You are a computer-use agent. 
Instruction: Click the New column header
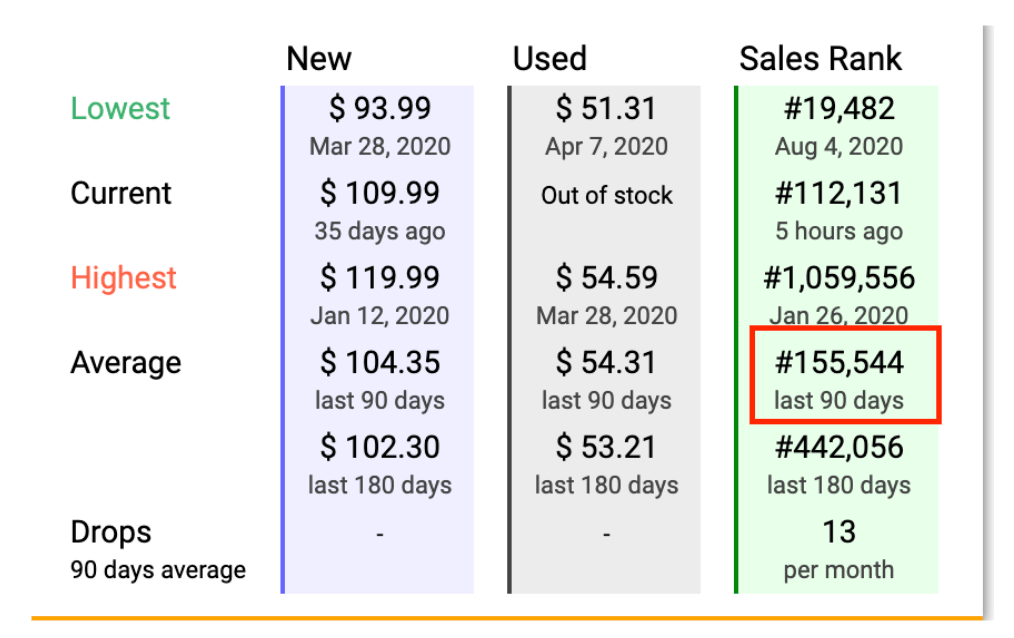(x=319, y=59)
